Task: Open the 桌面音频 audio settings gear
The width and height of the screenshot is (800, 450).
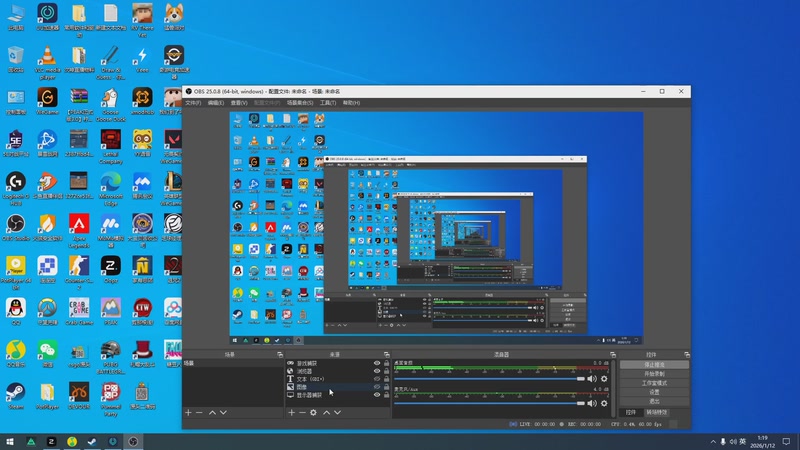Action: (604, 379)
